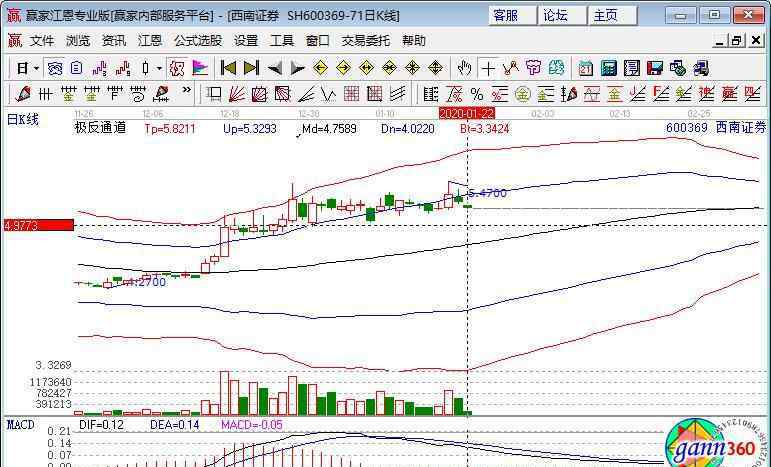Click the list document icon in top toolbar

pyautogui.click(x=77, y=68)
